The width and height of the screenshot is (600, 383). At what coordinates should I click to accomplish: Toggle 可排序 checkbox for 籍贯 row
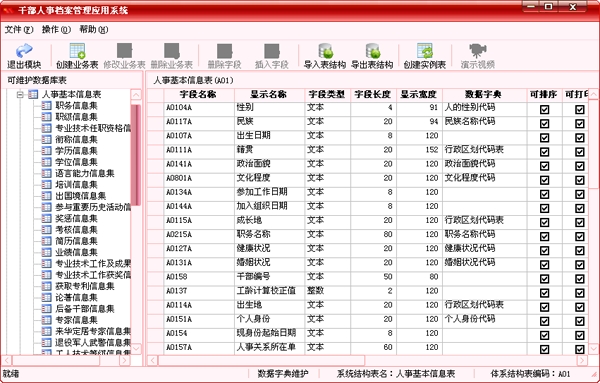(544, 152)
